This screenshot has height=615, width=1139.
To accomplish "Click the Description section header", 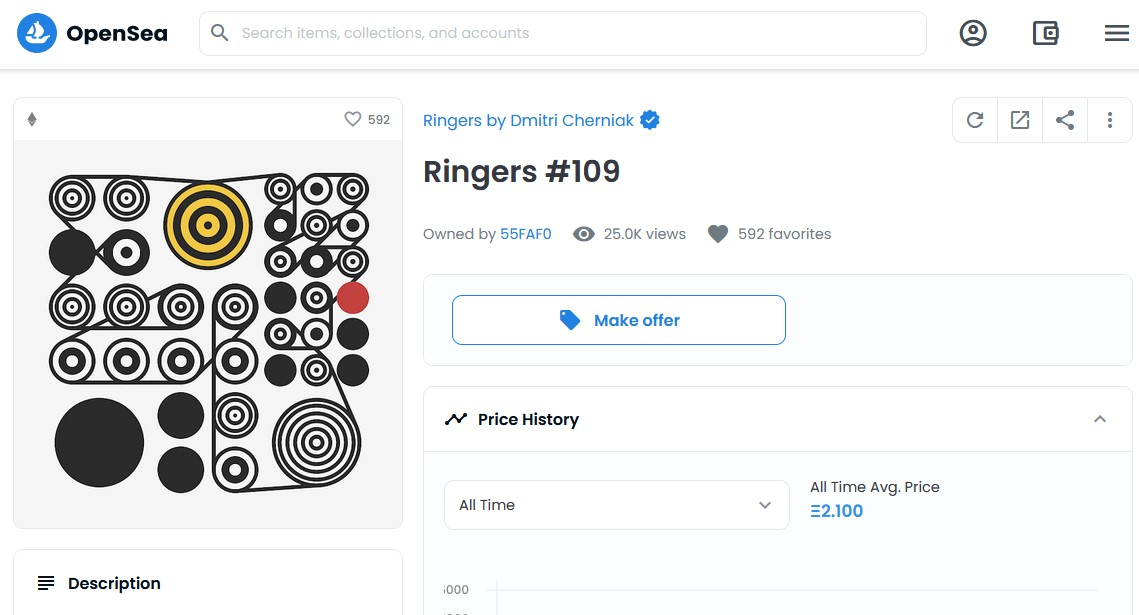I will (x=114, y=583).
